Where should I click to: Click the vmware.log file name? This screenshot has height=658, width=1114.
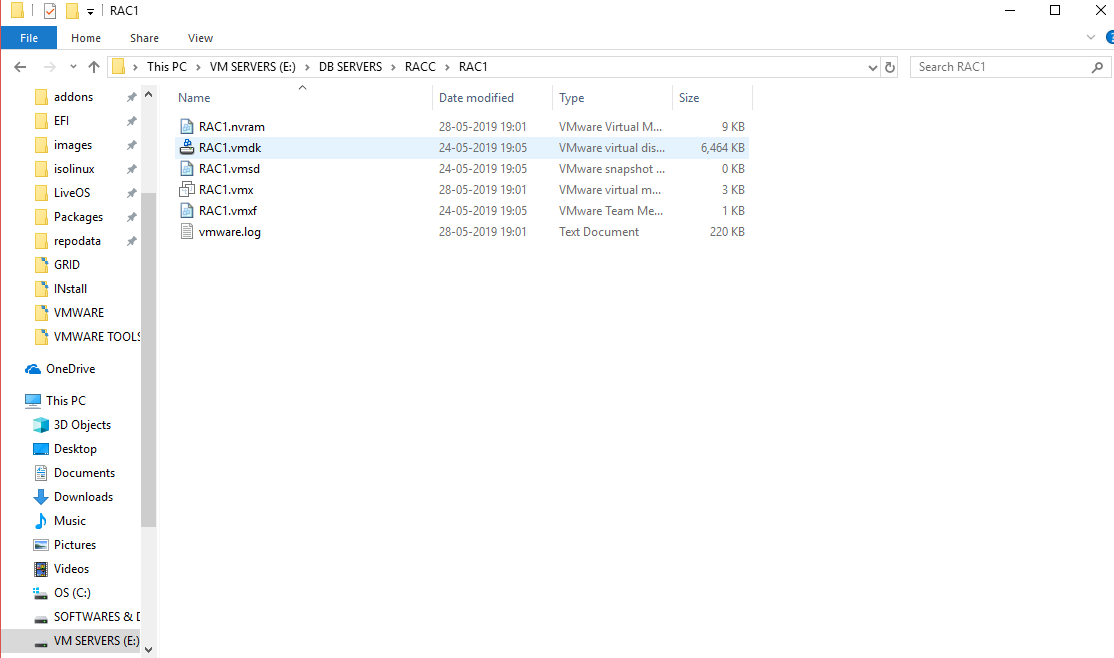pyautogui.click(x=229, y=232)
